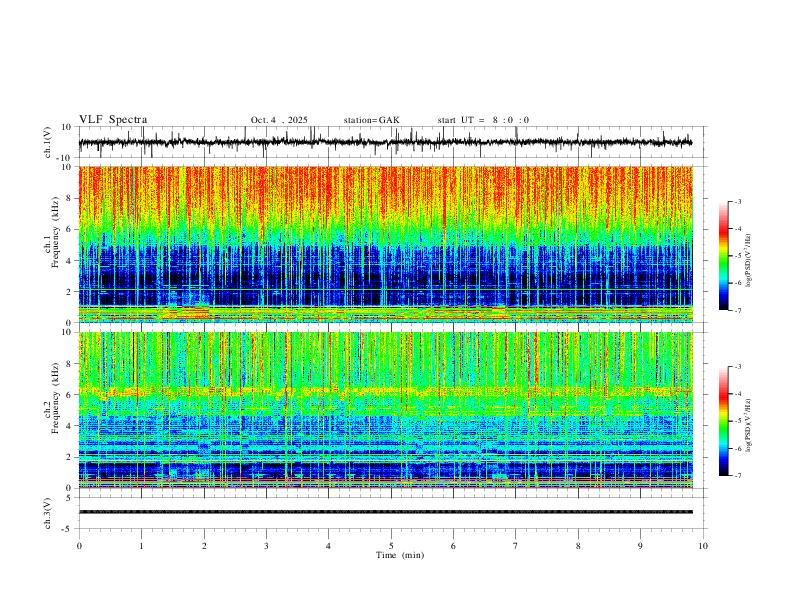792x612 pixels.
Task: Click the 'Time (min)' axis title
Action: tap(400, 555)
